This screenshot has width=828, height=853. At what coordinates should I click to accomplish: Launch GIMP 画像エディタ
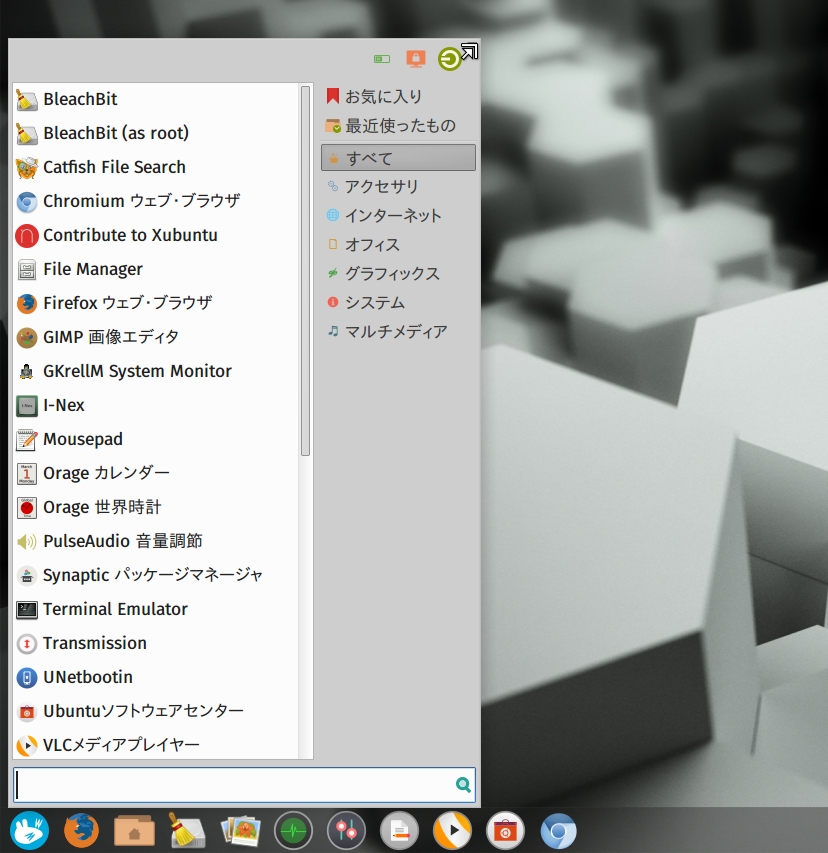point(110,337)
